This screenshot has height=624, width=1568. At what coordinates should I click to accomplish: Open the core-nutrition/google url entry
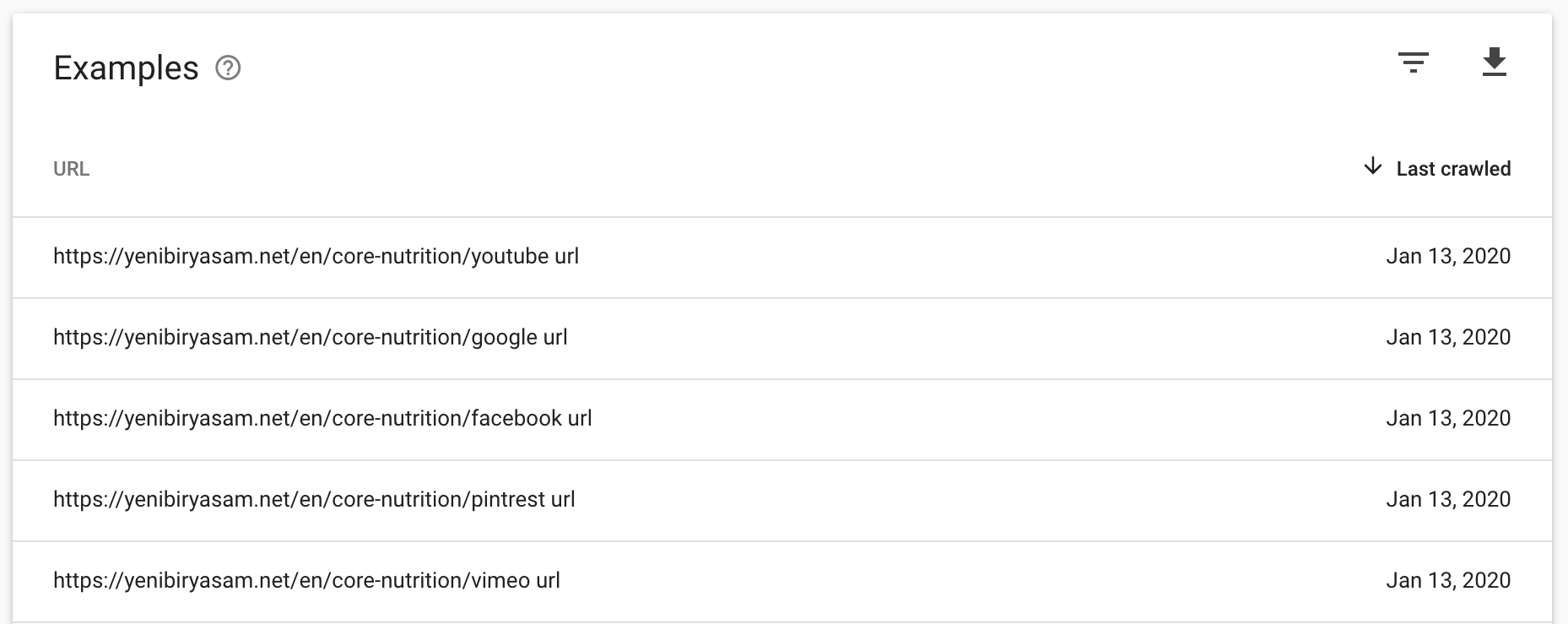310,338
